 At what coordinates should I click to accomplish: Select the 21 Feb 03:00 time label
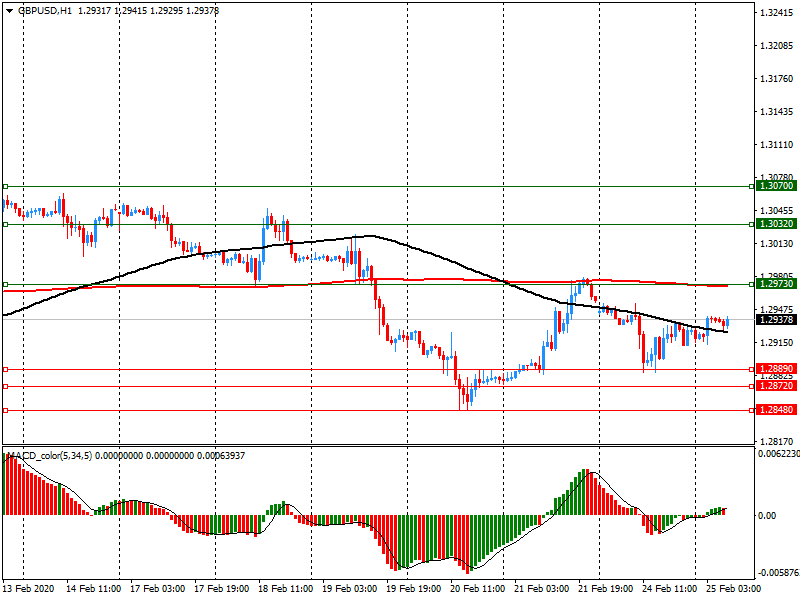[542, 588]
